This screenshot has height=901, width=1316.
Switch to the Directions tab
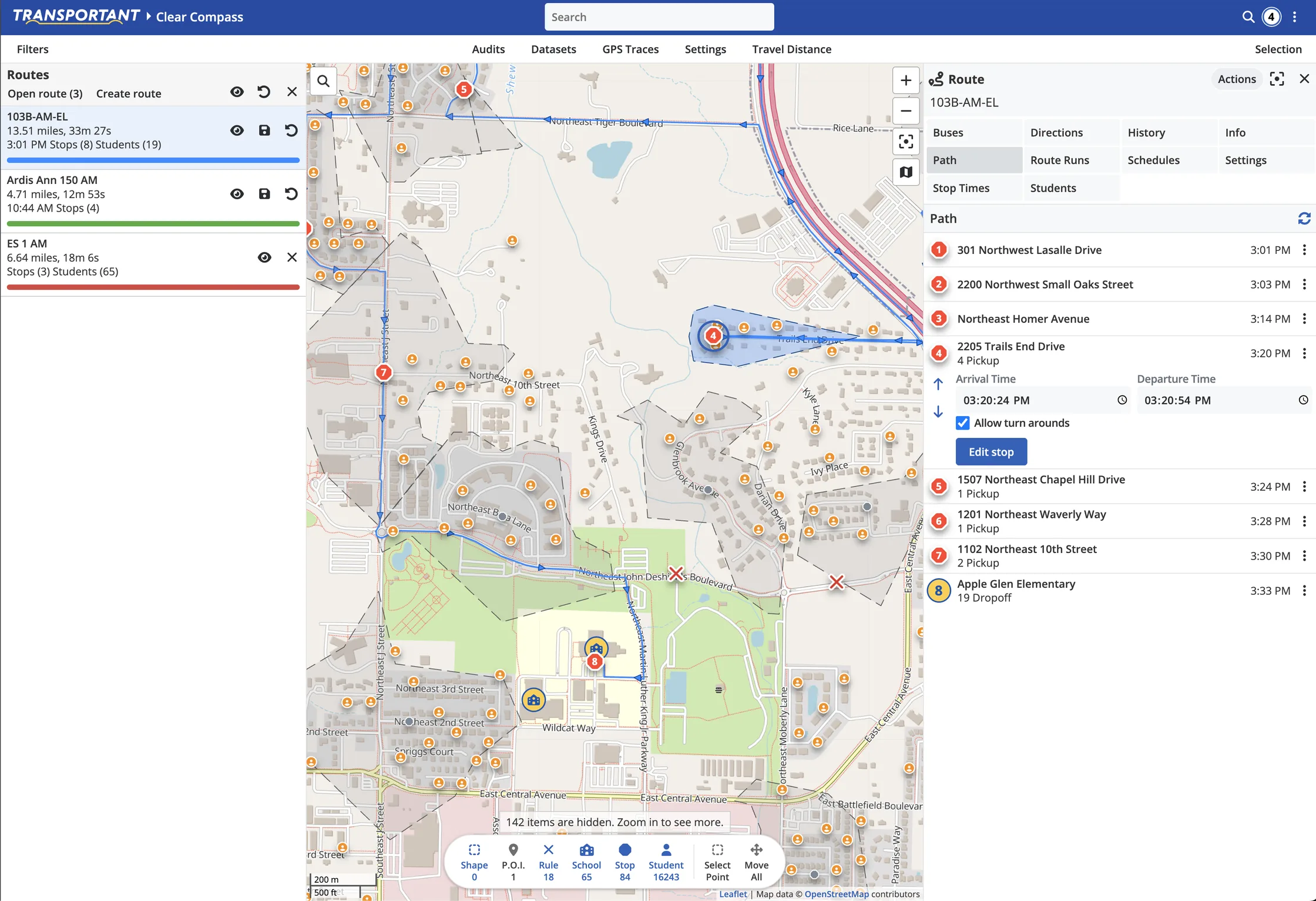pos(1071,132)
